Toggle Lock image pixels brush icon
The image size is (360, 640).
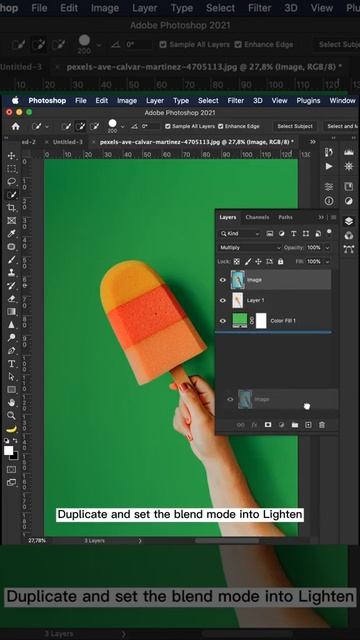point(248,262)
